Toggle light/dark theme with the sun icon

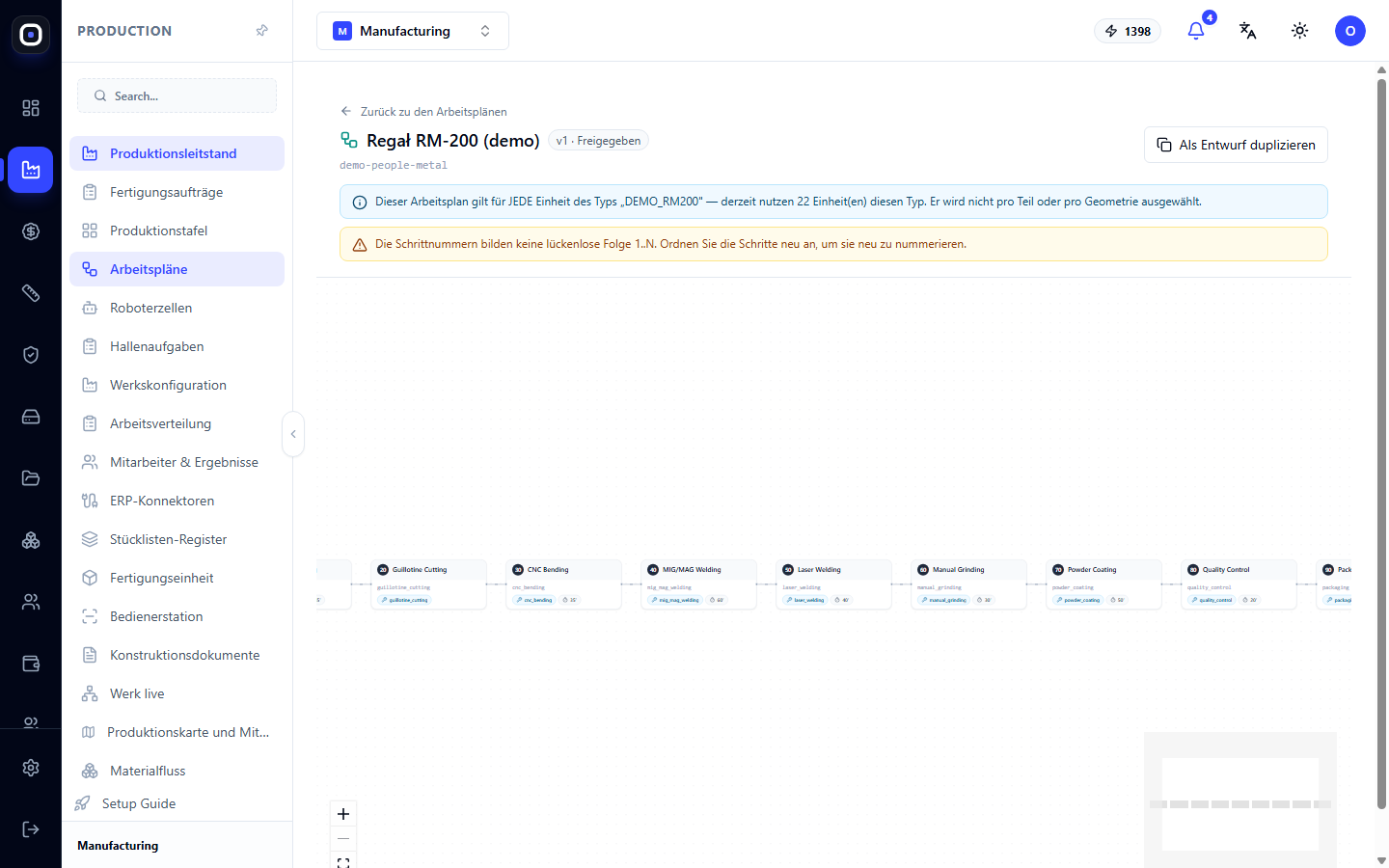(x=1300, y=31)
